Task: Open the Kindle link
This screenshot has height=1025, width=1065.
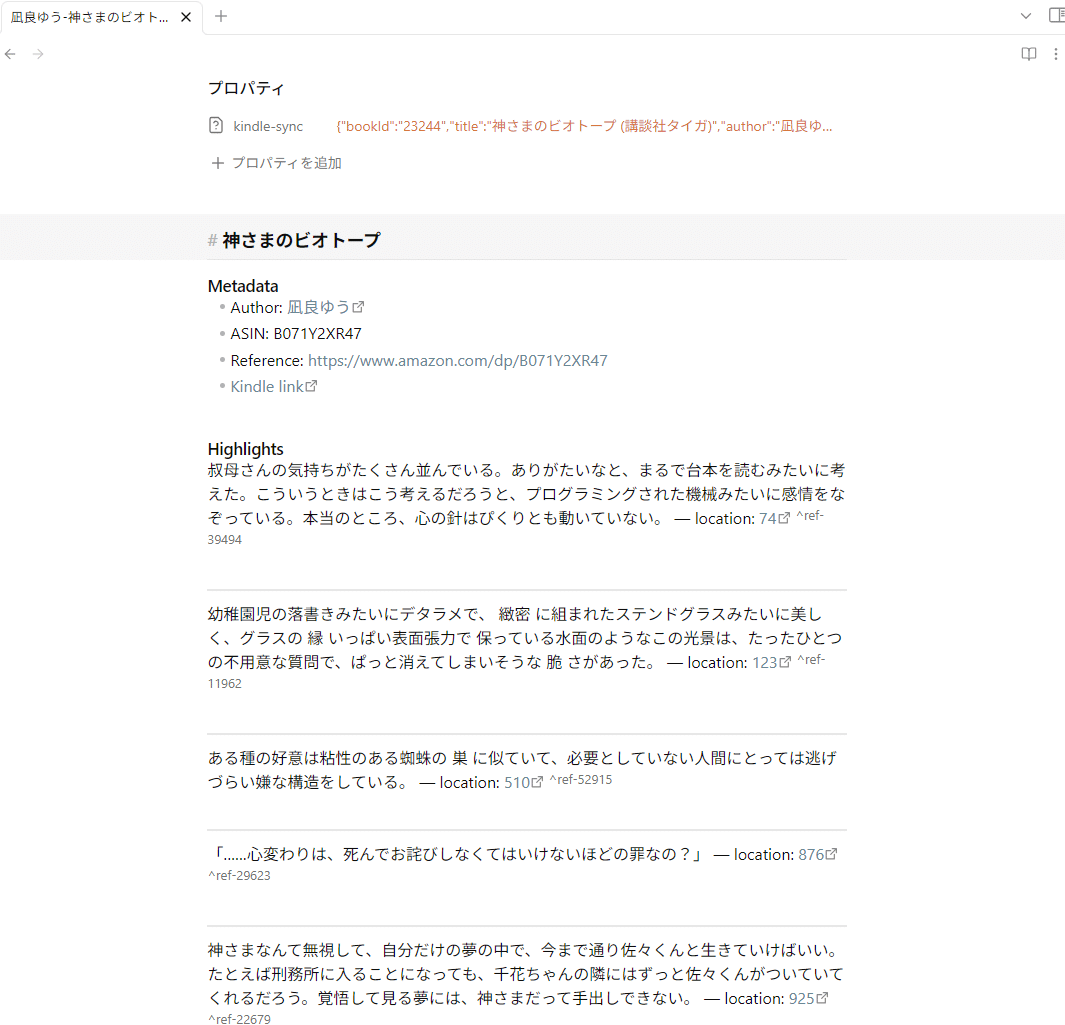Action: point(267,385)
